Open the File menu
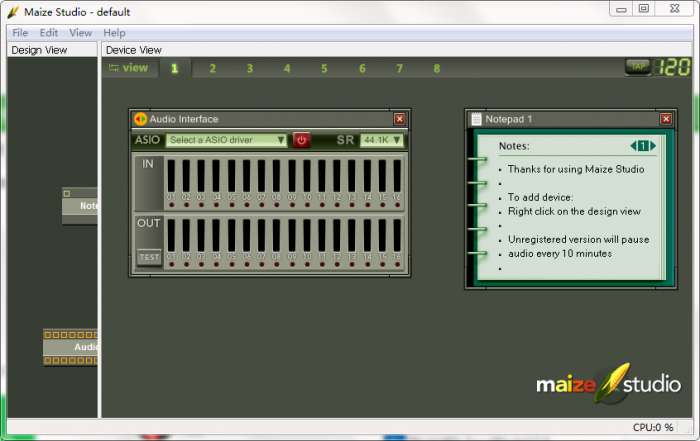This screenshot has width=700, height=441. tap(20, 33)
